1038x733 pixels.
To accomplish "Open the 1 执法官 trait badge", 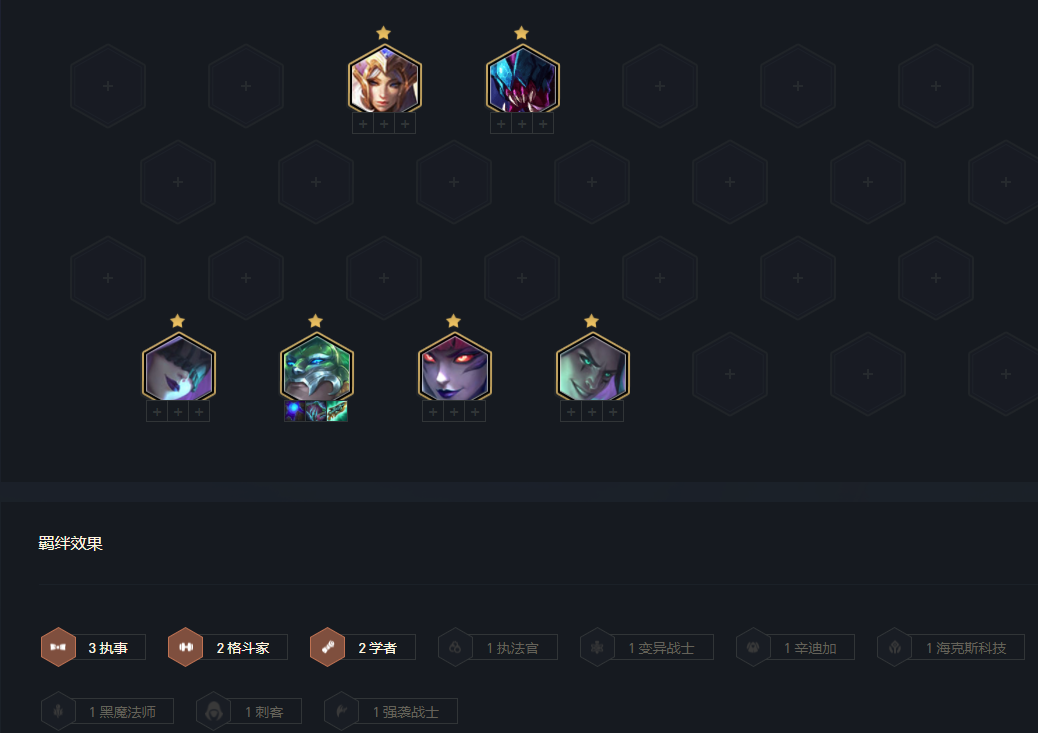I will pyautogui.click(x=498, y=648).
